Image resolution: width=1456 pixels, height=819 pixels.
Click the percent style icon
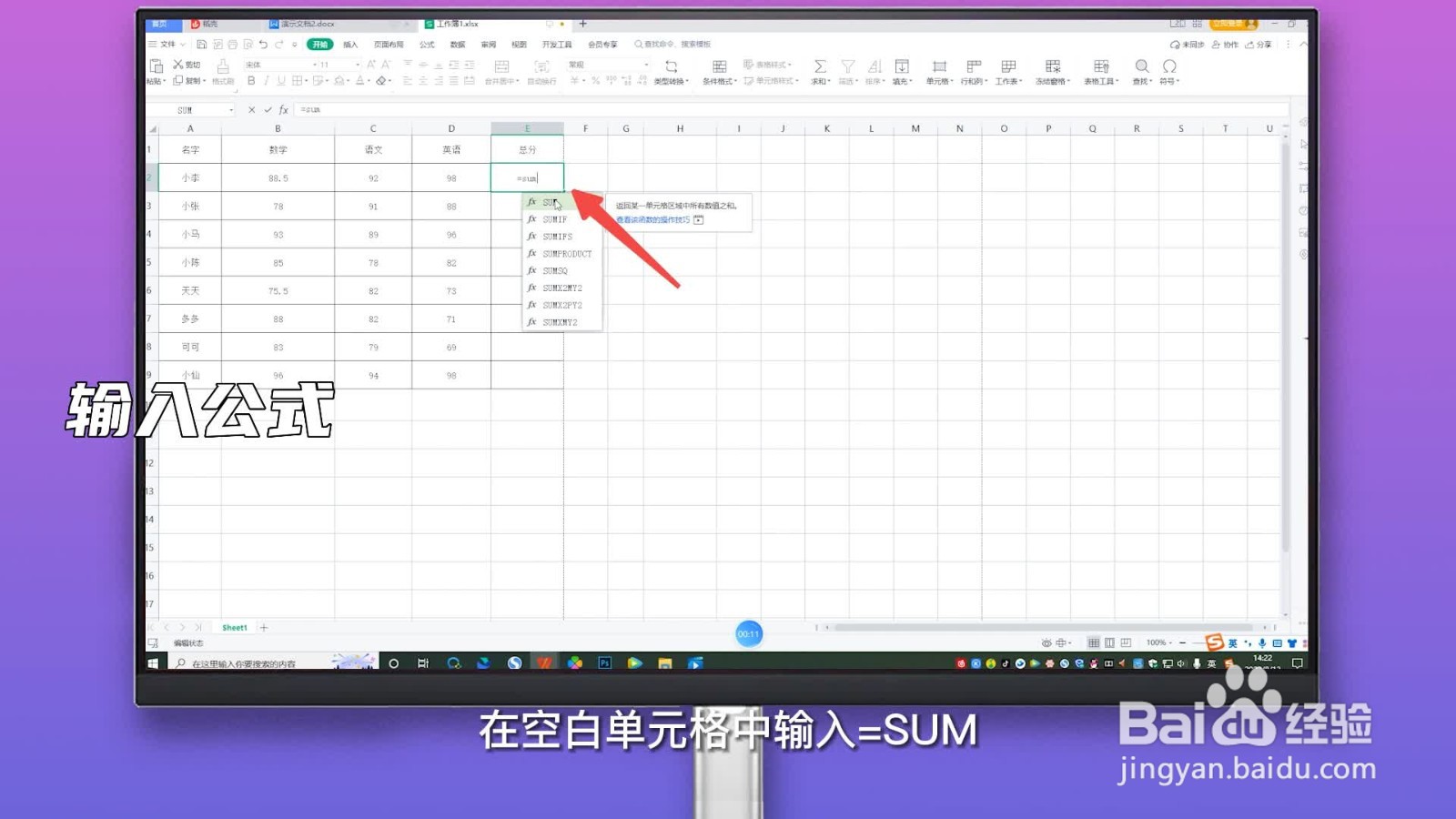[x=595, y=81]
